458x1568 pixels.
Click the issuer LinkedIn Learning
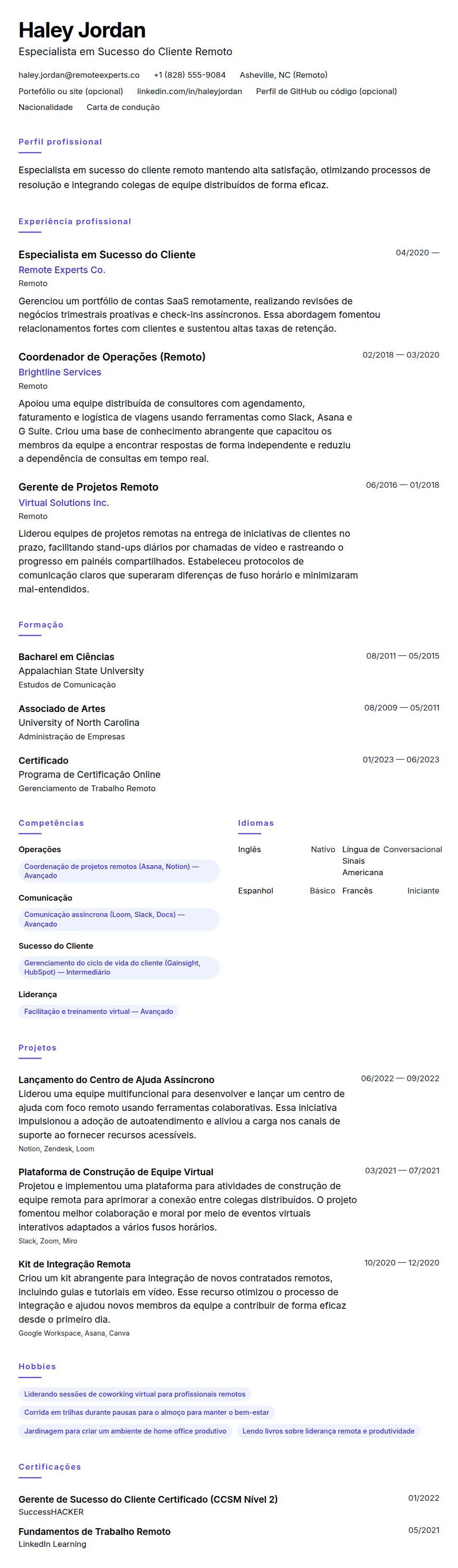[52, 1544]
